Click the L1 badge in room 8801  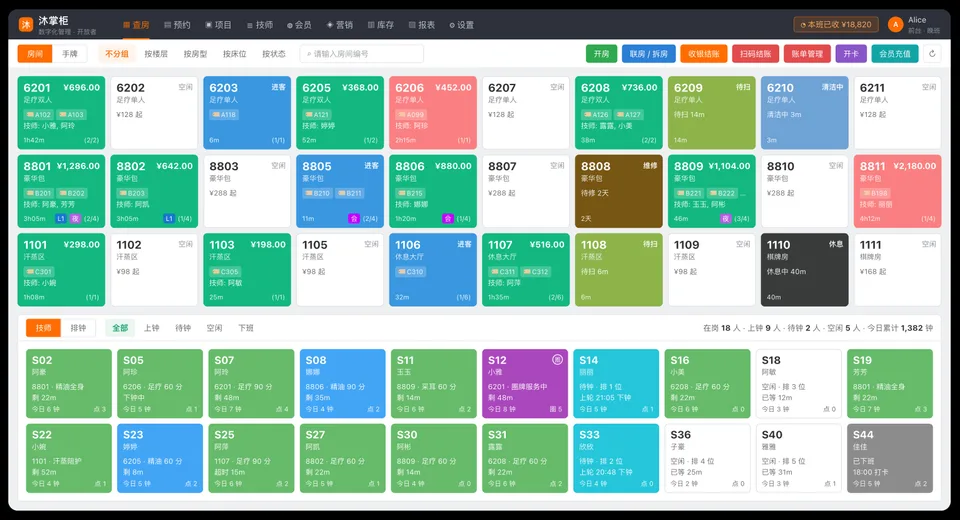click(61, 219)
